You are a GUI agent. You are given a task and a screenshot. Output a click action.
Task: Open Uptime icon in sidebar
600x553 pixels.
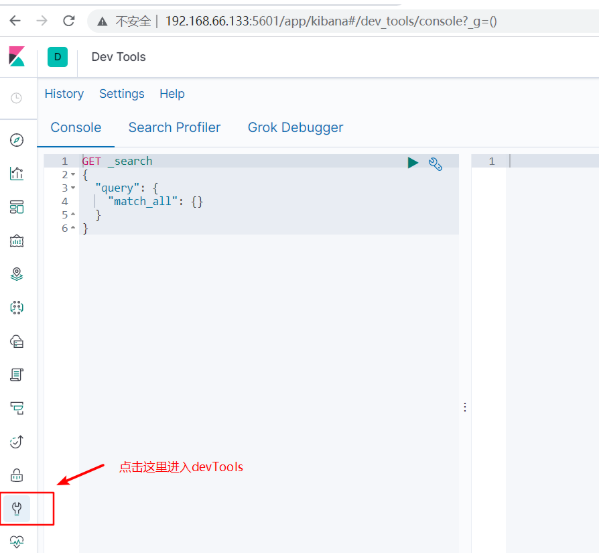(17, 442)
